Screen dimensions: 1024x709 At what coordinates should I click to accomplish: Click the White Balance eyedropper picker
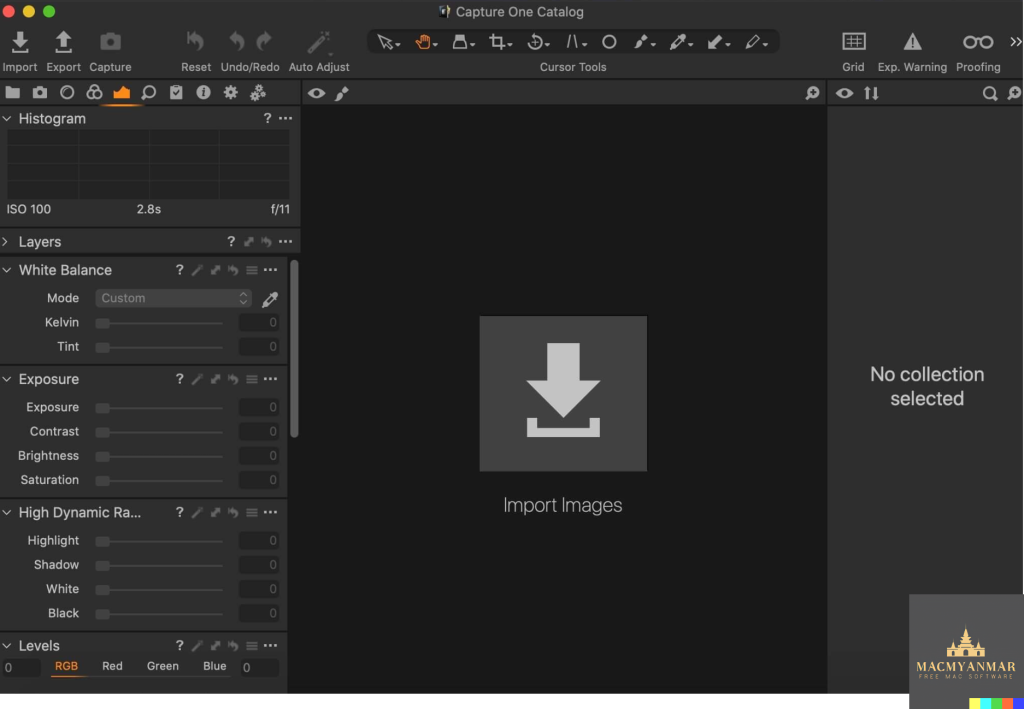[x=270, y=299]
